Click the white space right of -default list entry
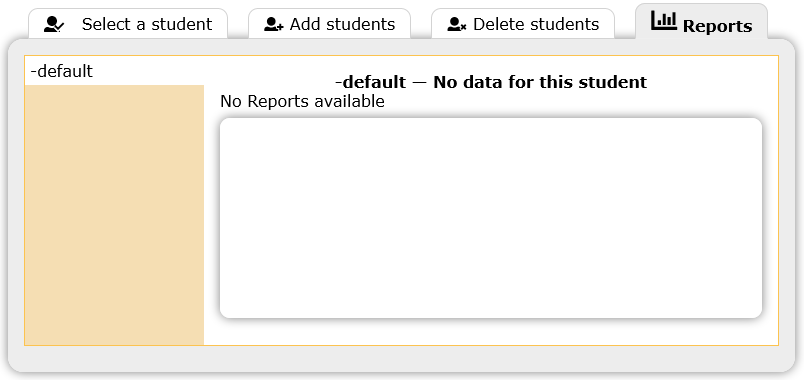The width and height of the screenshot is (804, 380). point(148,71)
